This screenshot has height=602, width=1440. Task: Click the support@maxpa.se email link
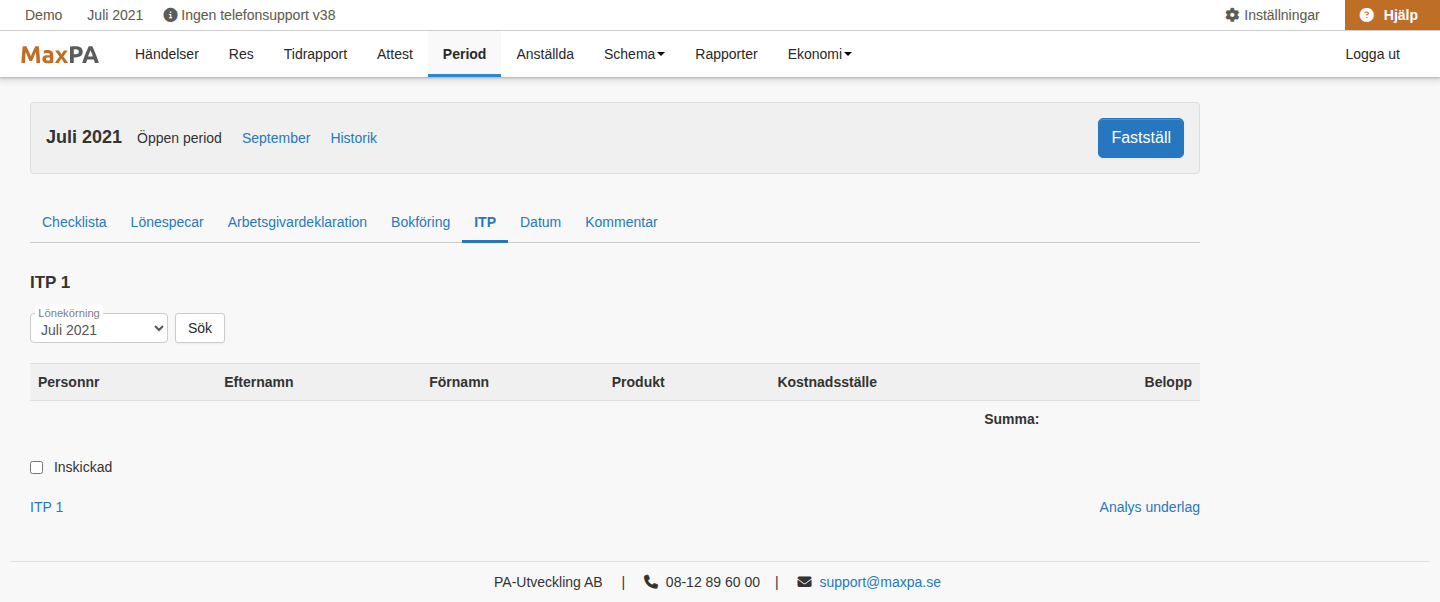(880, 582)
